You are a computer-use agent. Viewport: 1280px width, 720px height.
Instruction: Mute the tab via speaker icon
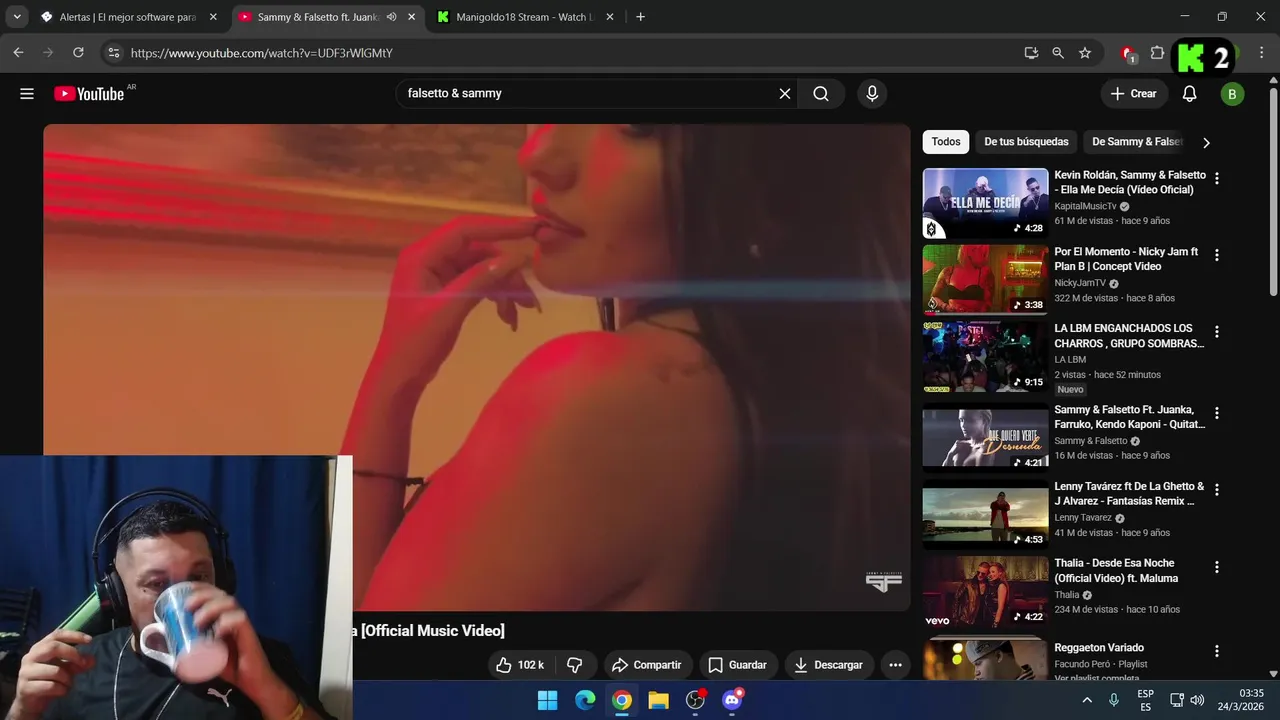coord(392,17)
